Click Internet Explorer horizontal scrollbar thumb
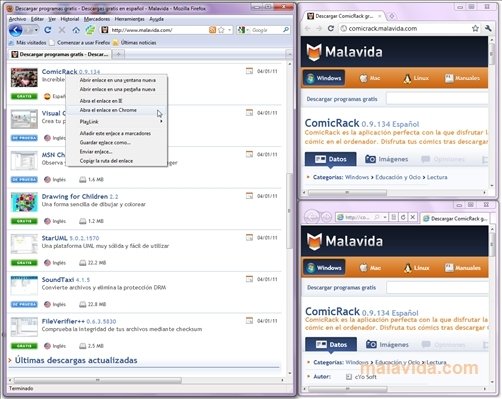 click(348, 389)
